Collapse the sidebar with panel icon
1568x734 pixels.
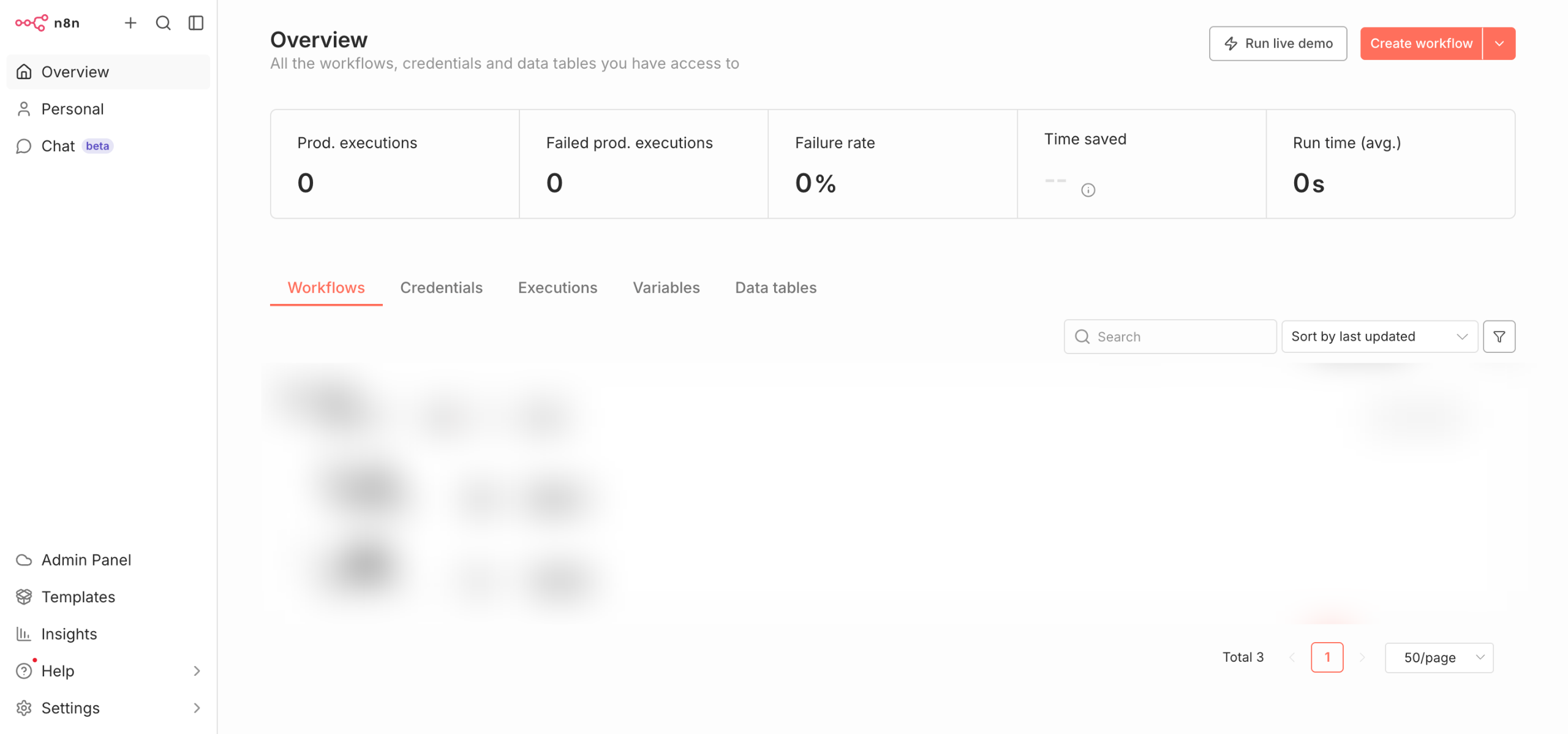(x=196, y=23)
